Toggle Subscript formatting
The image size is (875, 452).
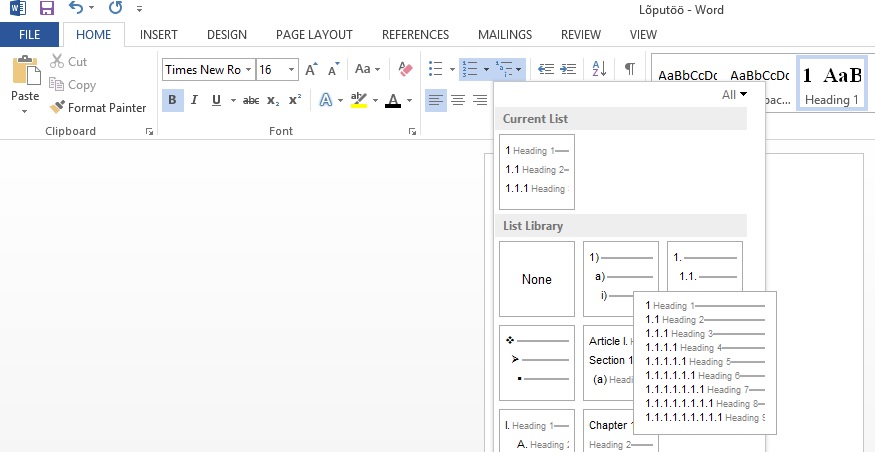[x=273, y=100]
